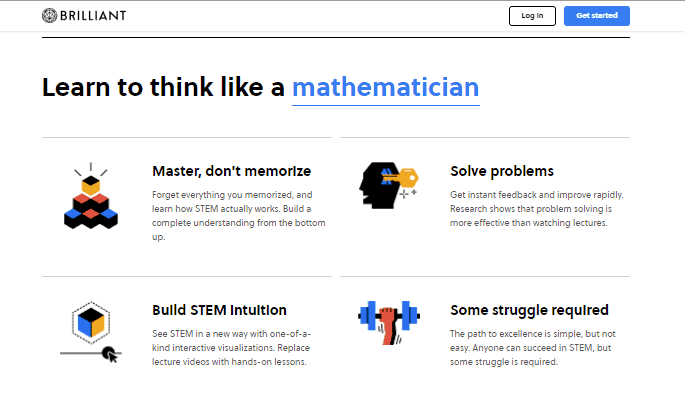Open the Log in button

(x=532, y=16)
